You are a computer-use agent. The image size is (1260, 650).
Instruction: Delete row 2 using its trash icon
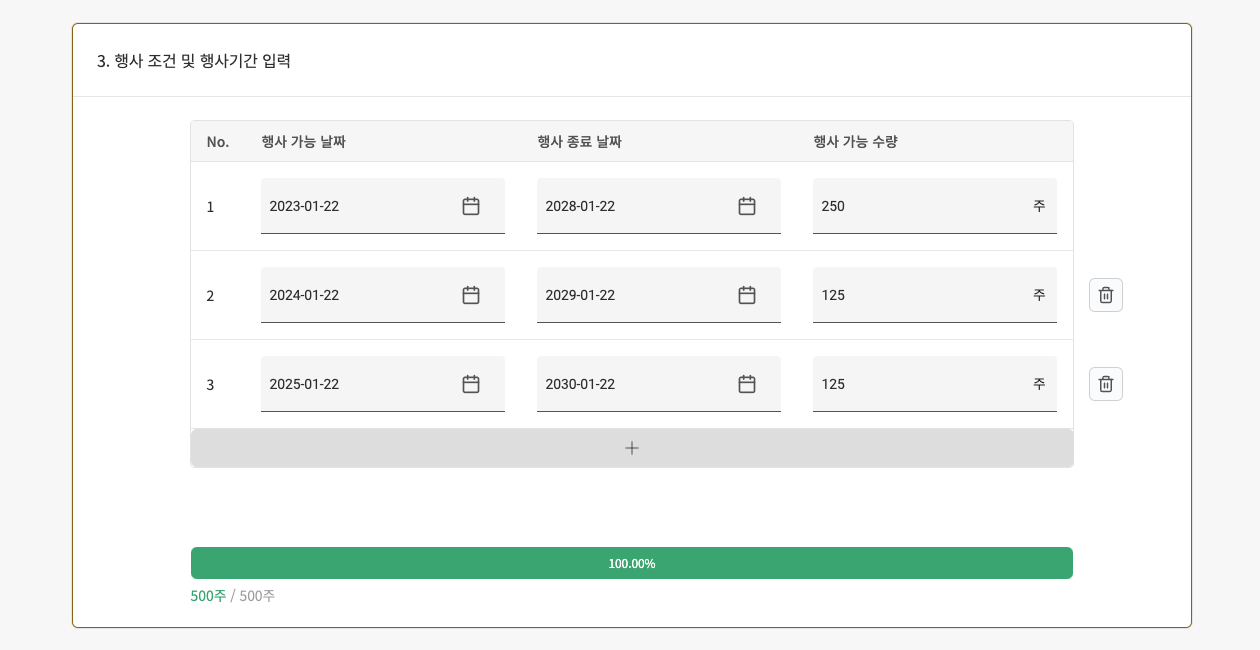point(1105,295)
